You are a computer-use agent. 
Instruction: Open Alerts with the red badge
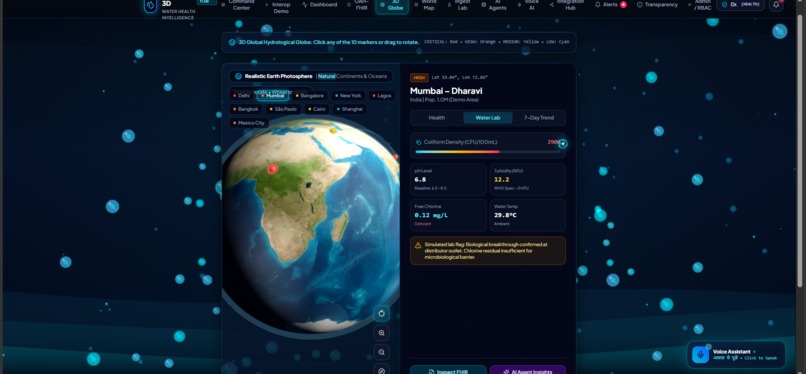click(611, 5)
